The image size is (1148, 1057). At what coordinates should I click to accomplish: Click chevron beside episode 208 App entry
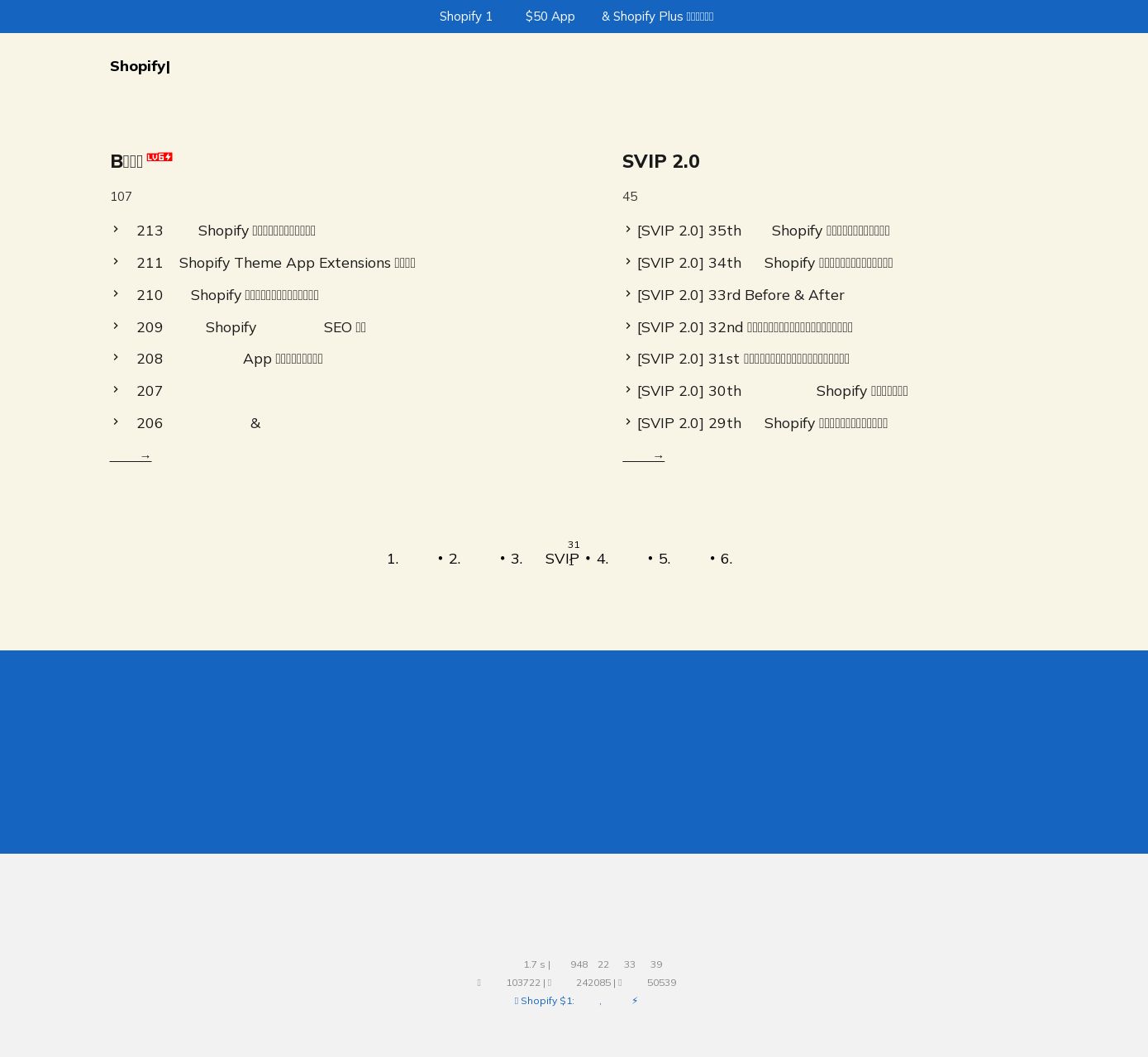(116, 357)
